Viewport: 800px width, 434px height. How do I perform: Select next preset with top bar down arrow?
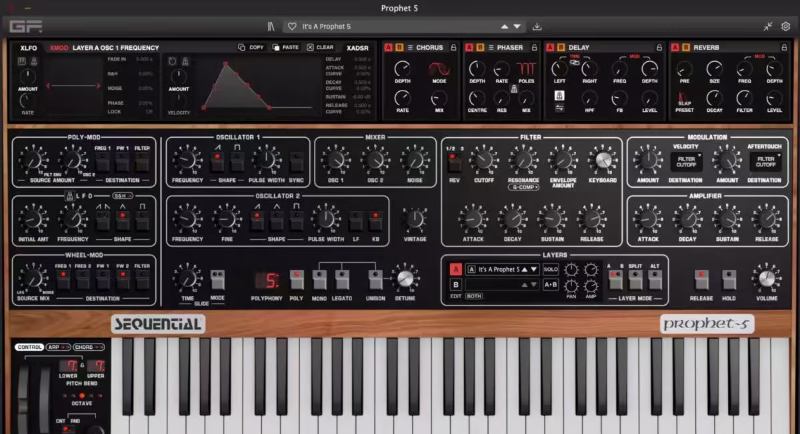pyautogui.click(x=517, y=27)
